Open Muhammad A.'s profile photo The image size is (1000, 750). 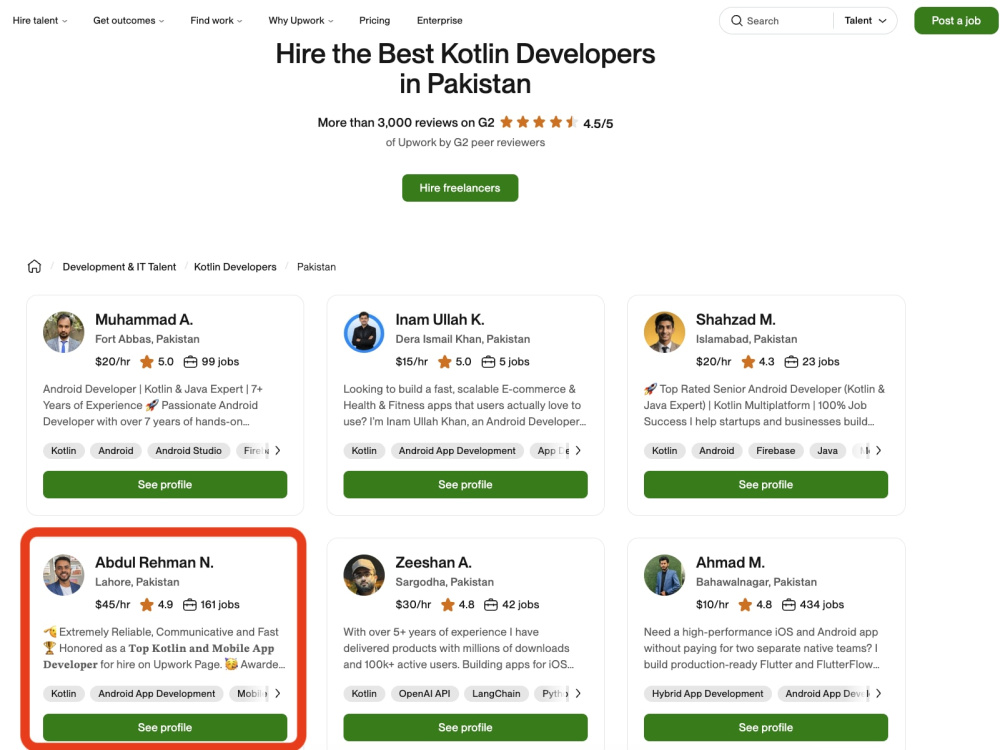(64, 332)
